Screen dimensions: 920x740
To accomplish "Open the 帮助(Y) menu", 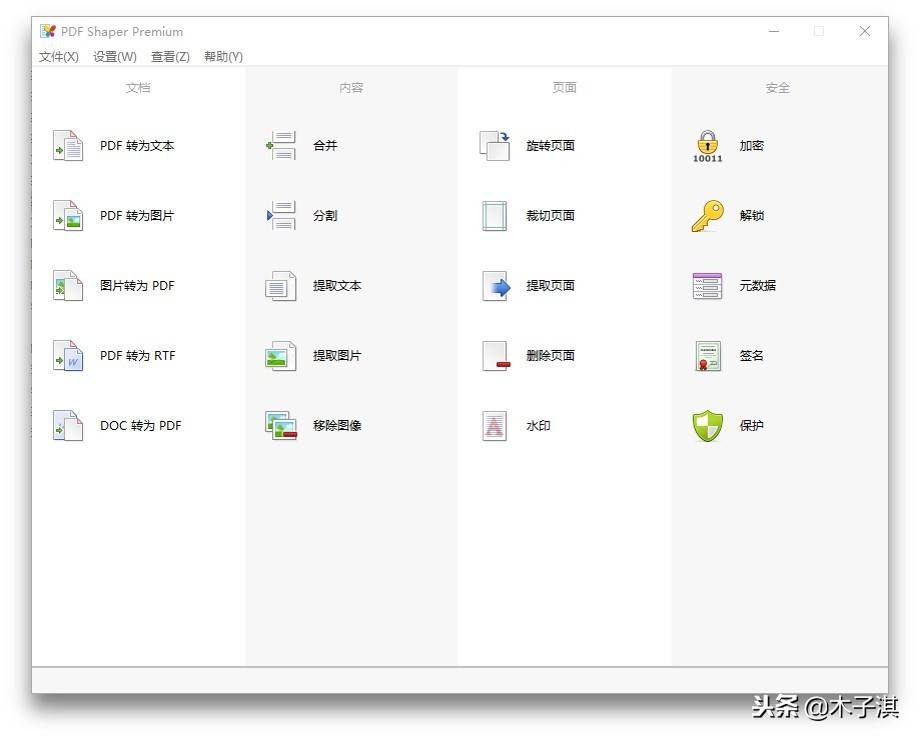I will 223,57.
